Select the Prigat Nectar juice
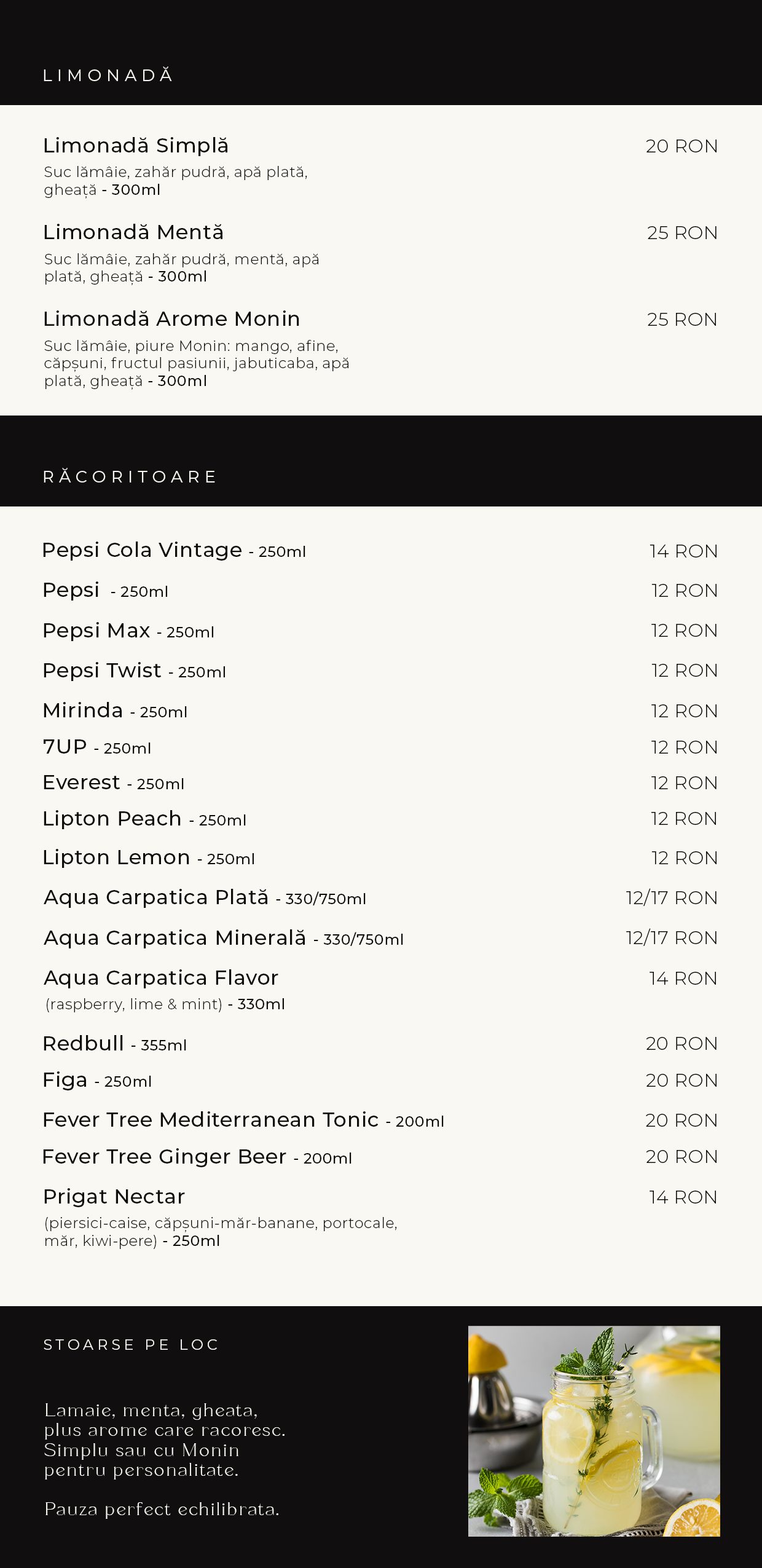 click(114, 1197)
